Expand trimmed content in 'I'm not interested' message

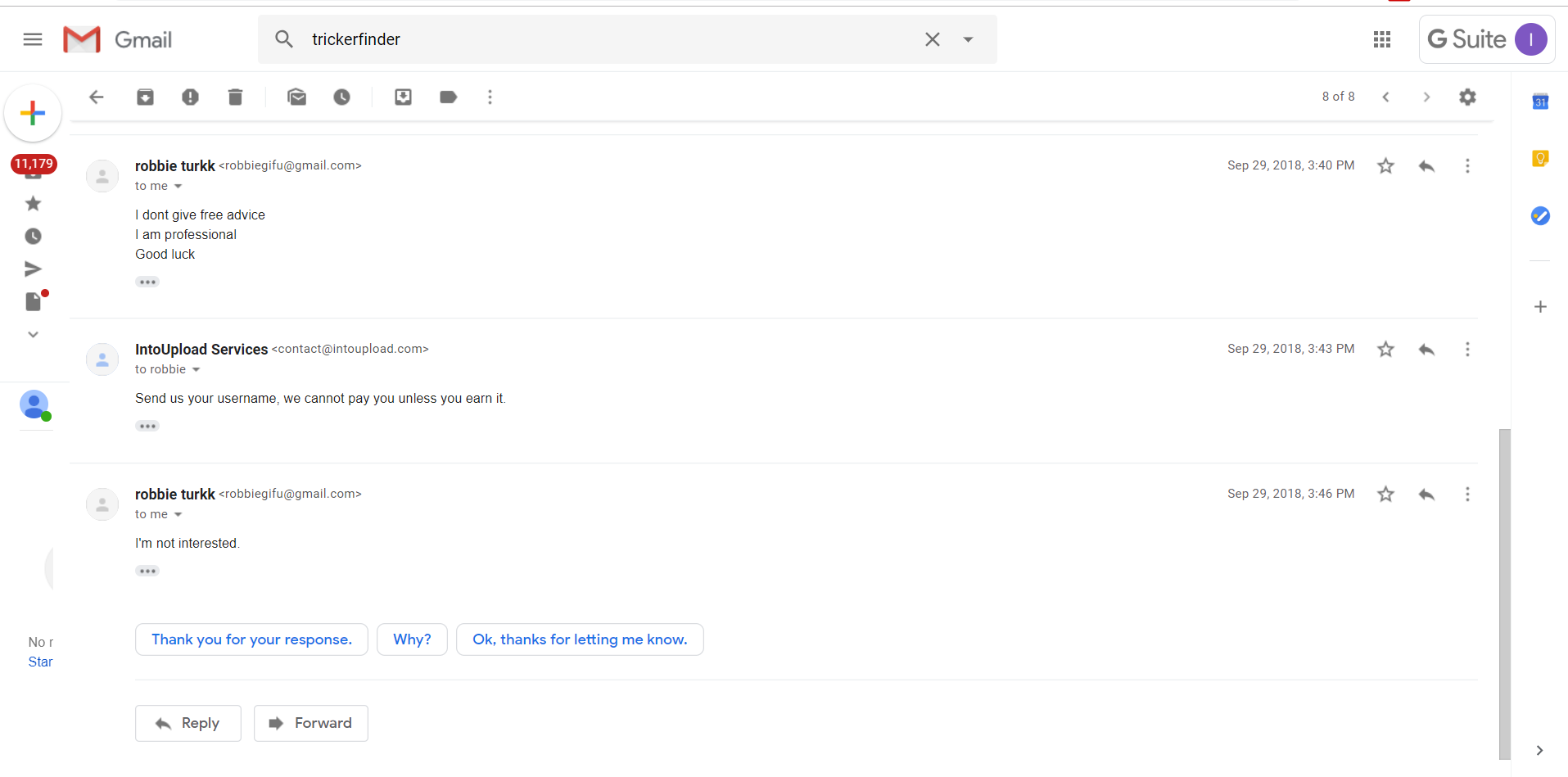click(x=147, y=571)
